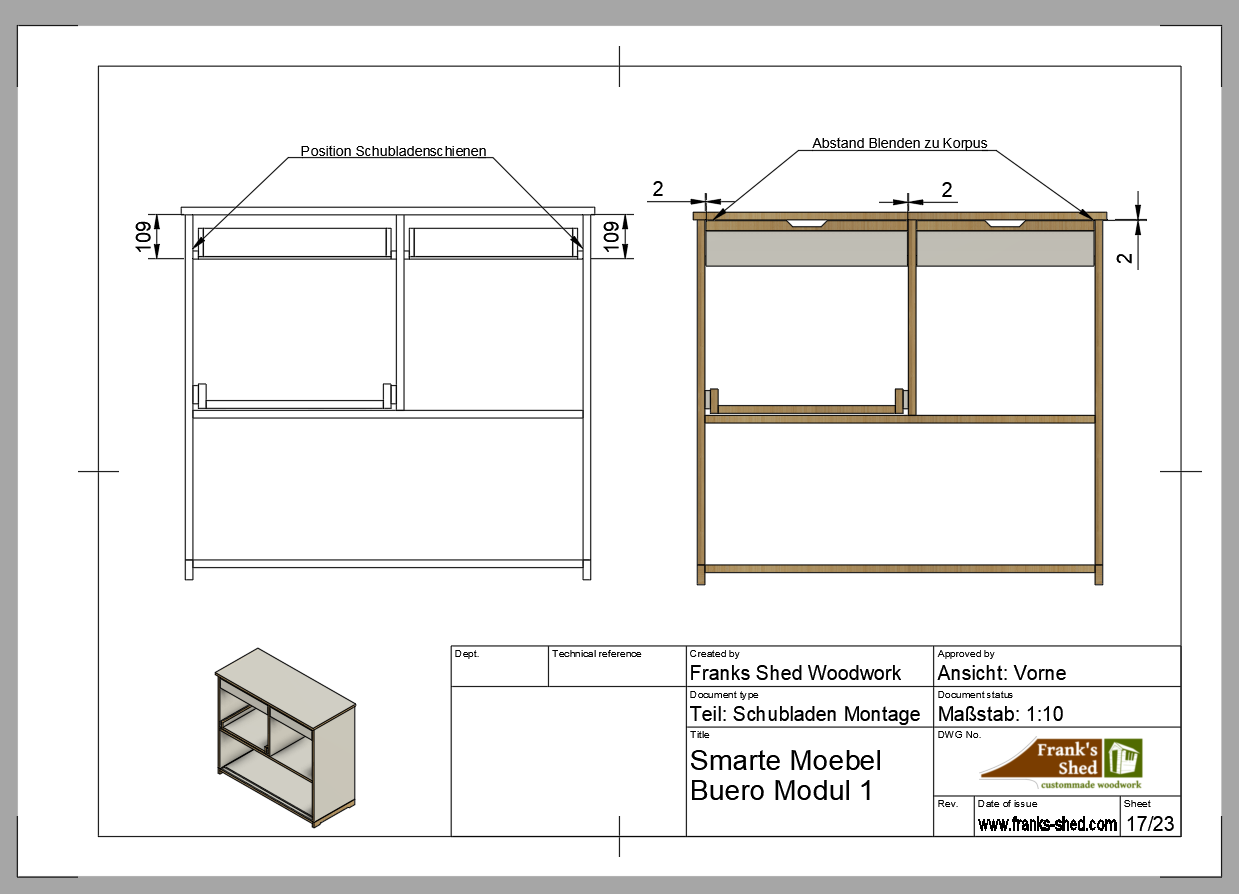
Task: Select the vertical 2 dimension at far right
Action: 1125,258
